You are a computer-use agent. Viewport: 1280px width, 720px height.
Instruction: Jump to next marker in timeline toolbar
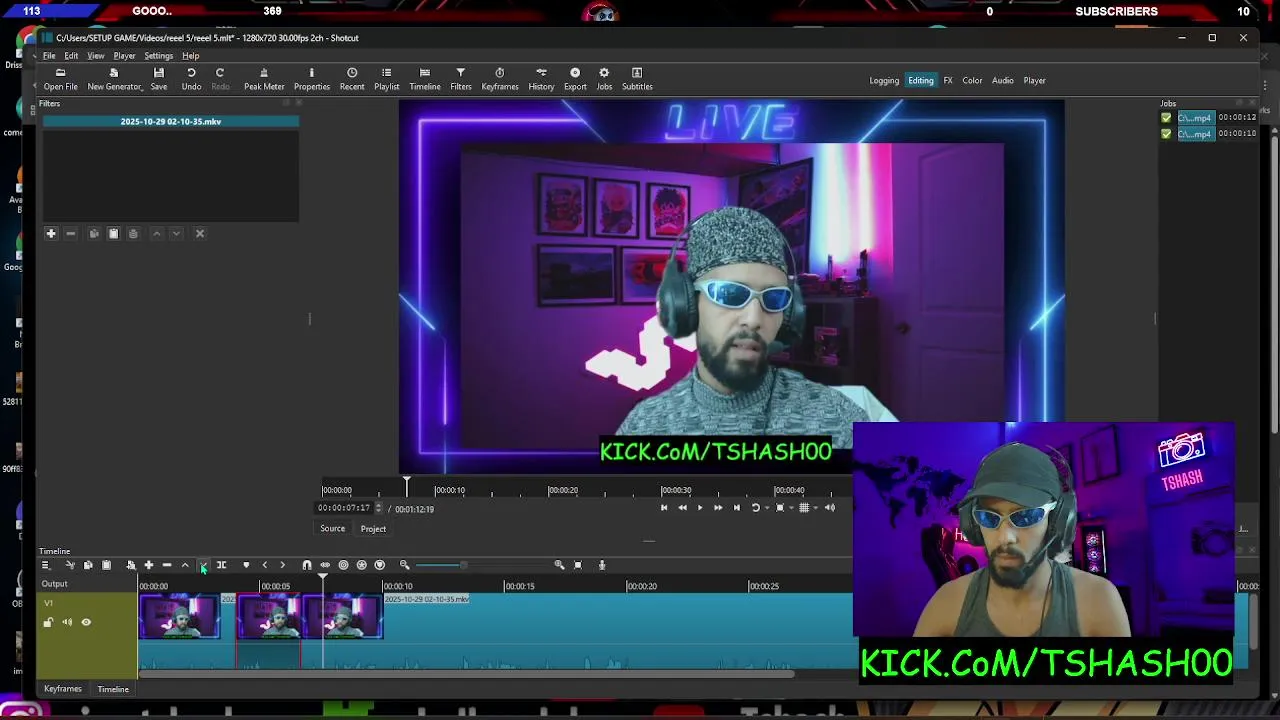pyautogui.click(x=282, y=565)
